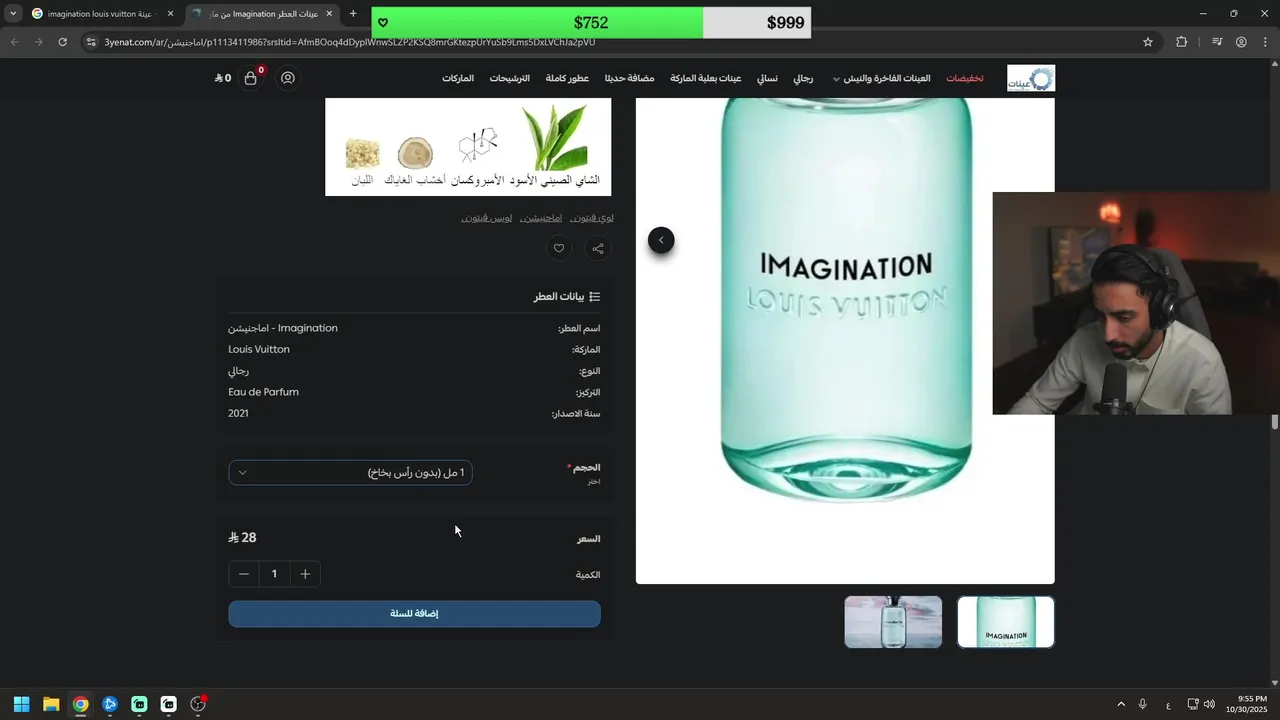Show hidden system tray icons
Screen dimensions: 1280x720
[1121, 704]
